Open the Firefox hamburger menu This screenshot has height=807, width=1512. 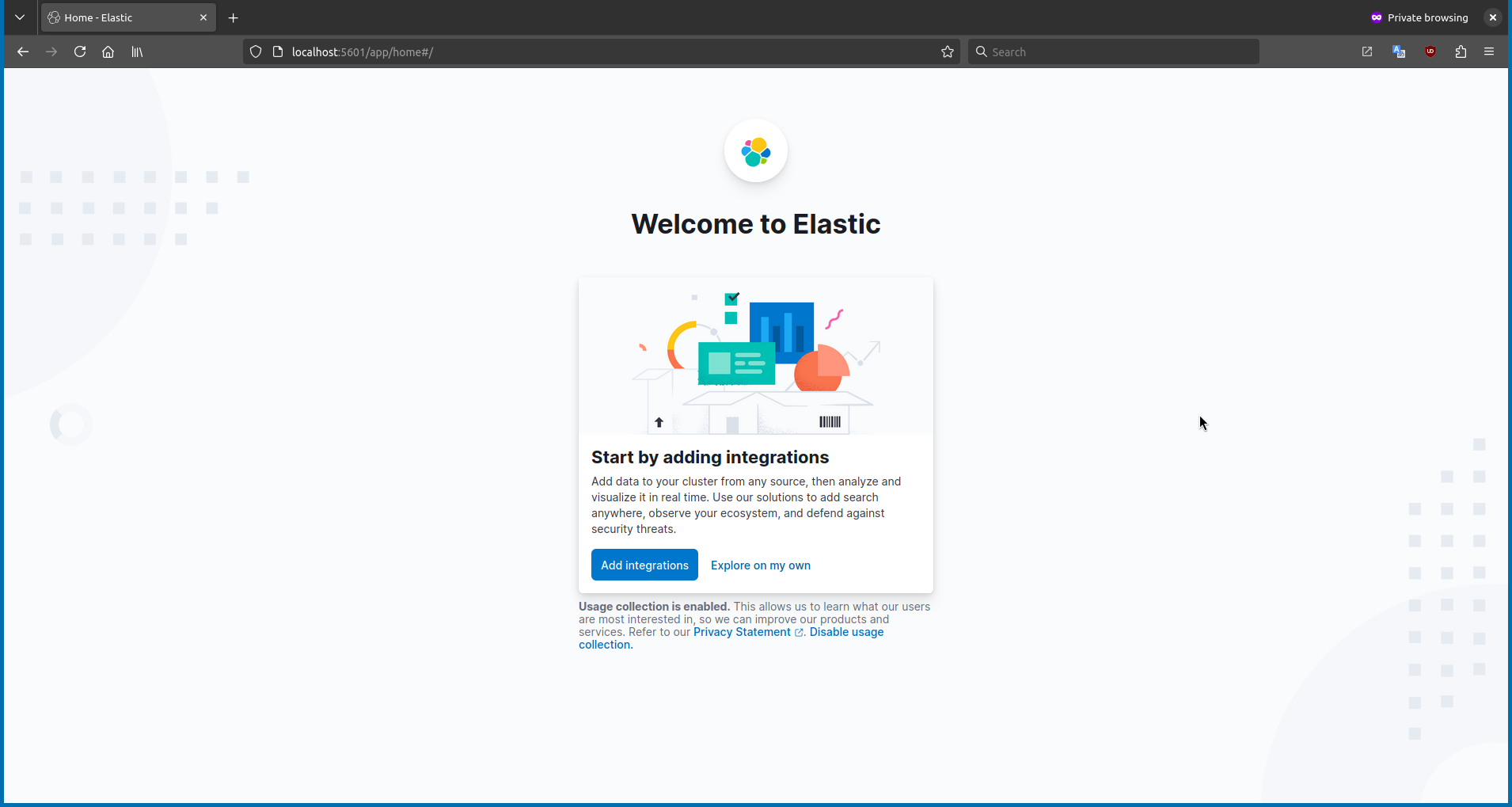[x=1489, y=51]
